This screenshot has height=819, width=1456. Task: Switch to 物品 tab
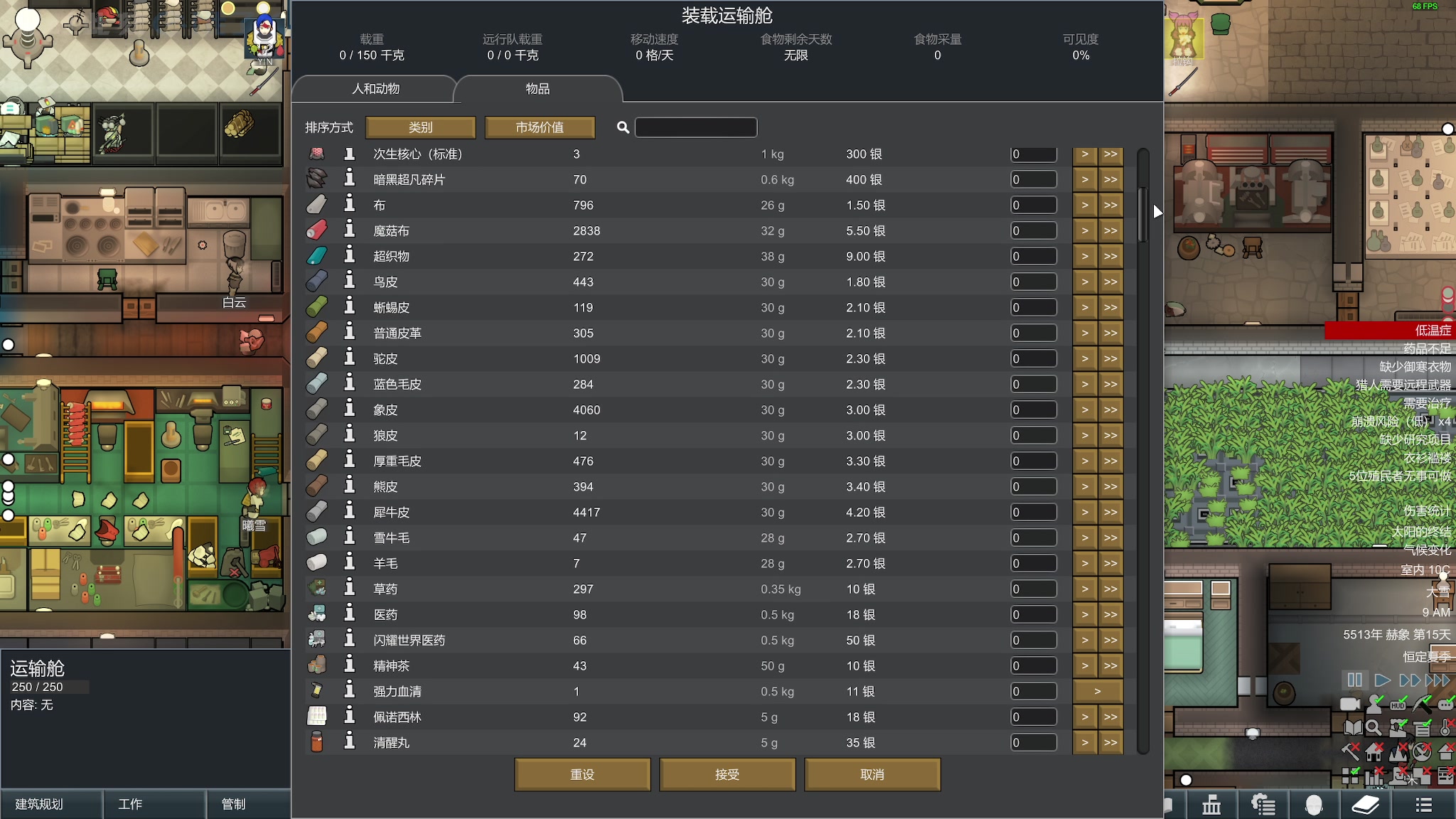(537, 88)
